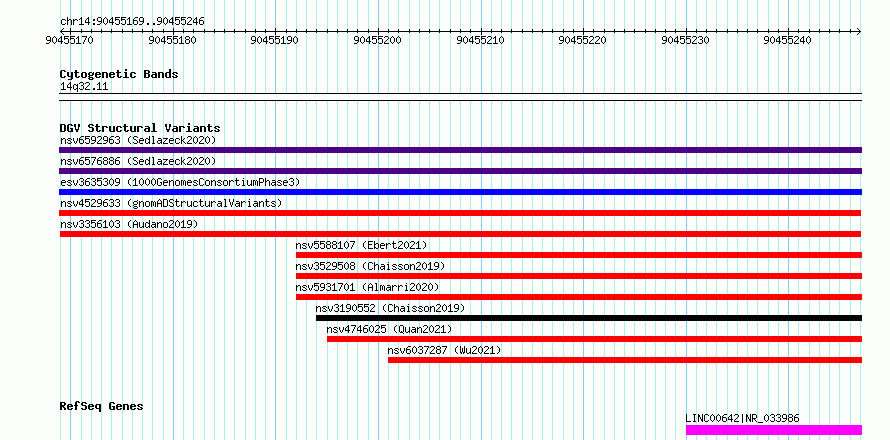The image size is (890, 440).
Task: Select the purple bar under nsv6592963
Action: tap(460, 150)
